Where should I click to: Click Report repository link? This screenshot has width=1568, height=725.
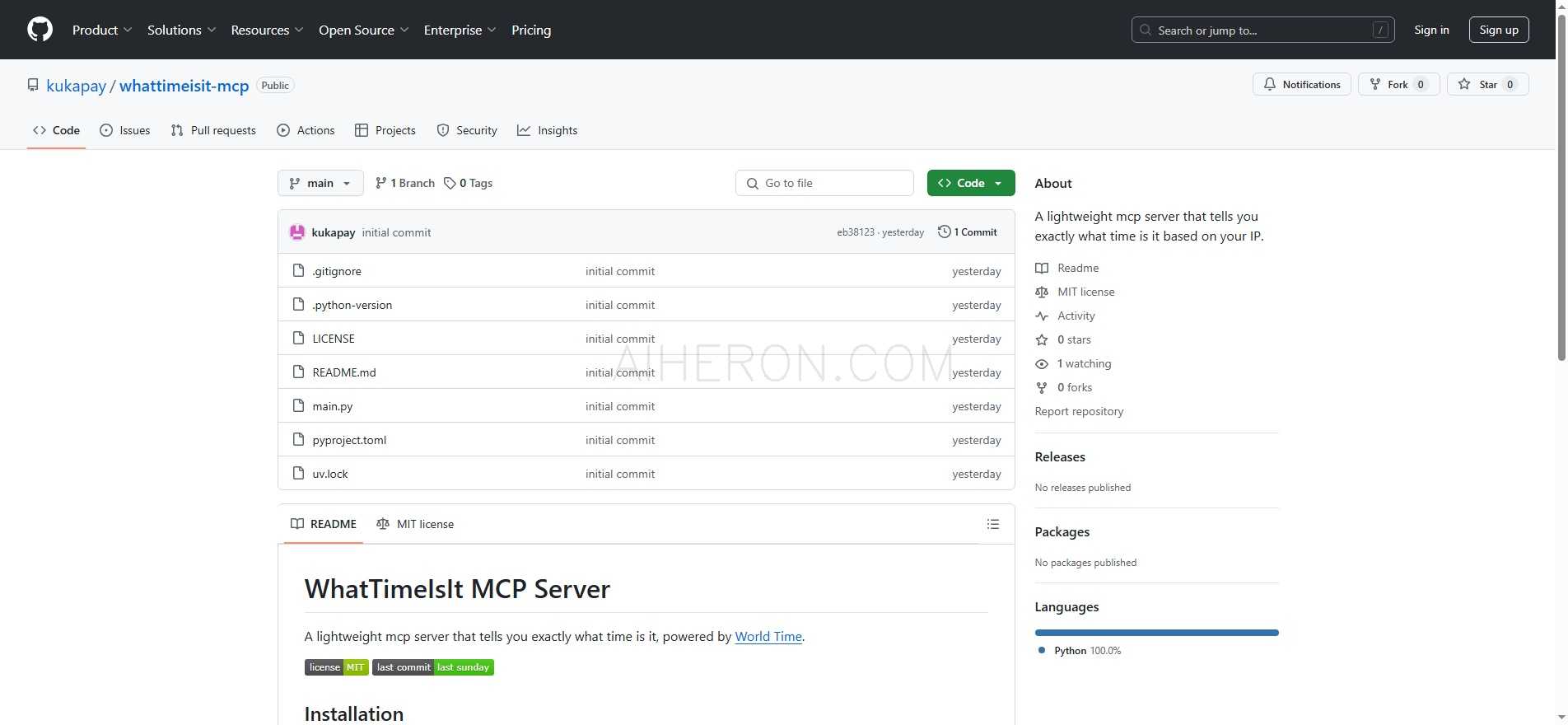[x=1079, y=411]
